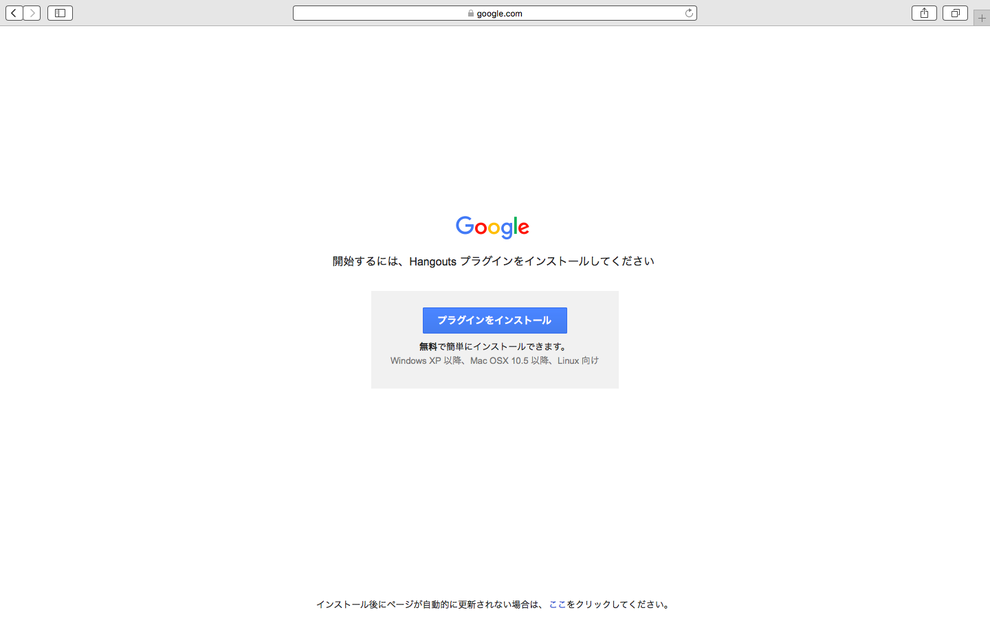Click the word Hangouts in the heading
This screenshot has width=990, height=619.
point(432,261)
